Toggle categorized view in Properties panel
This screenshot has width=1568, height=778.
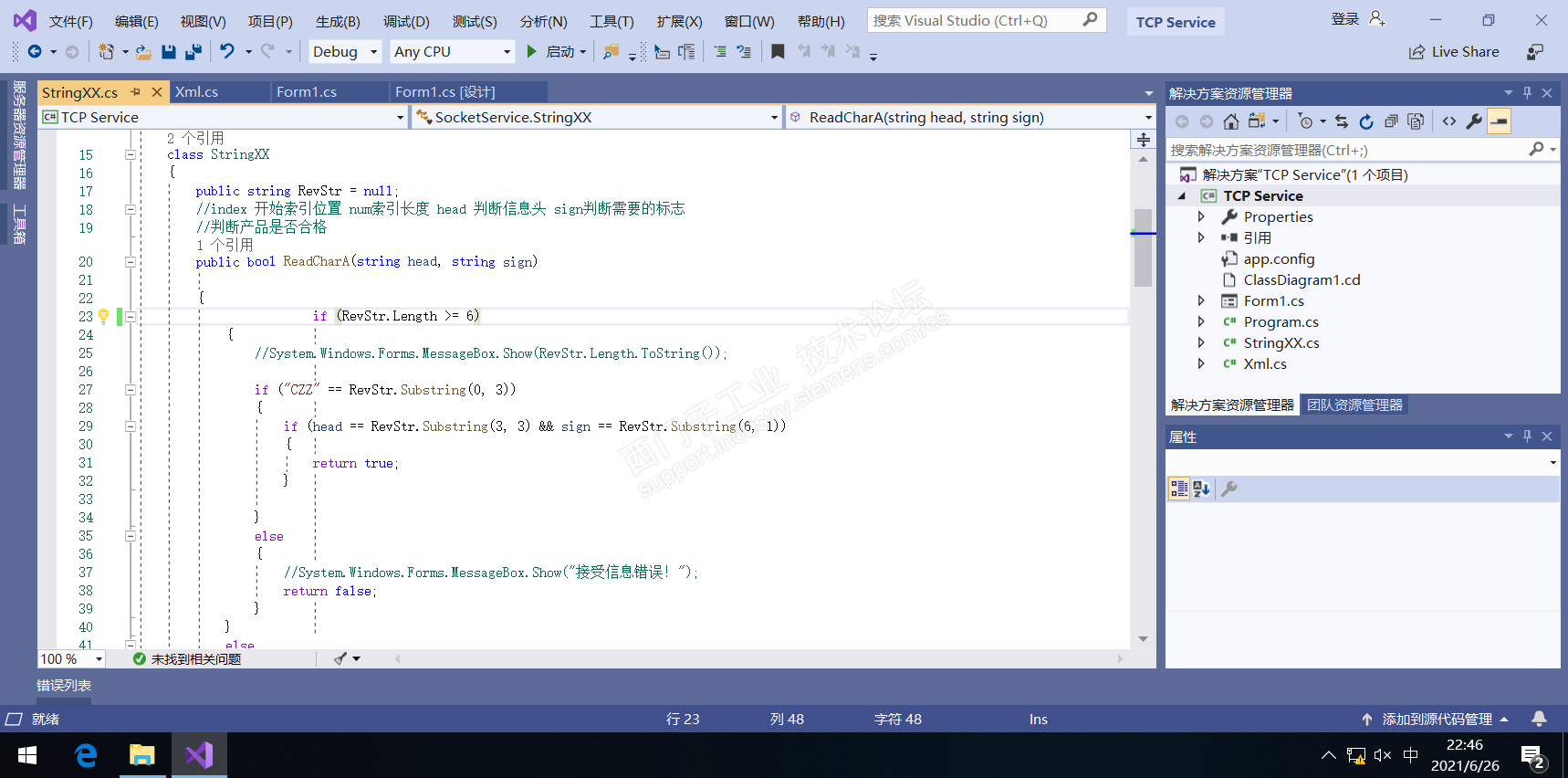(x=1179, y=489)
